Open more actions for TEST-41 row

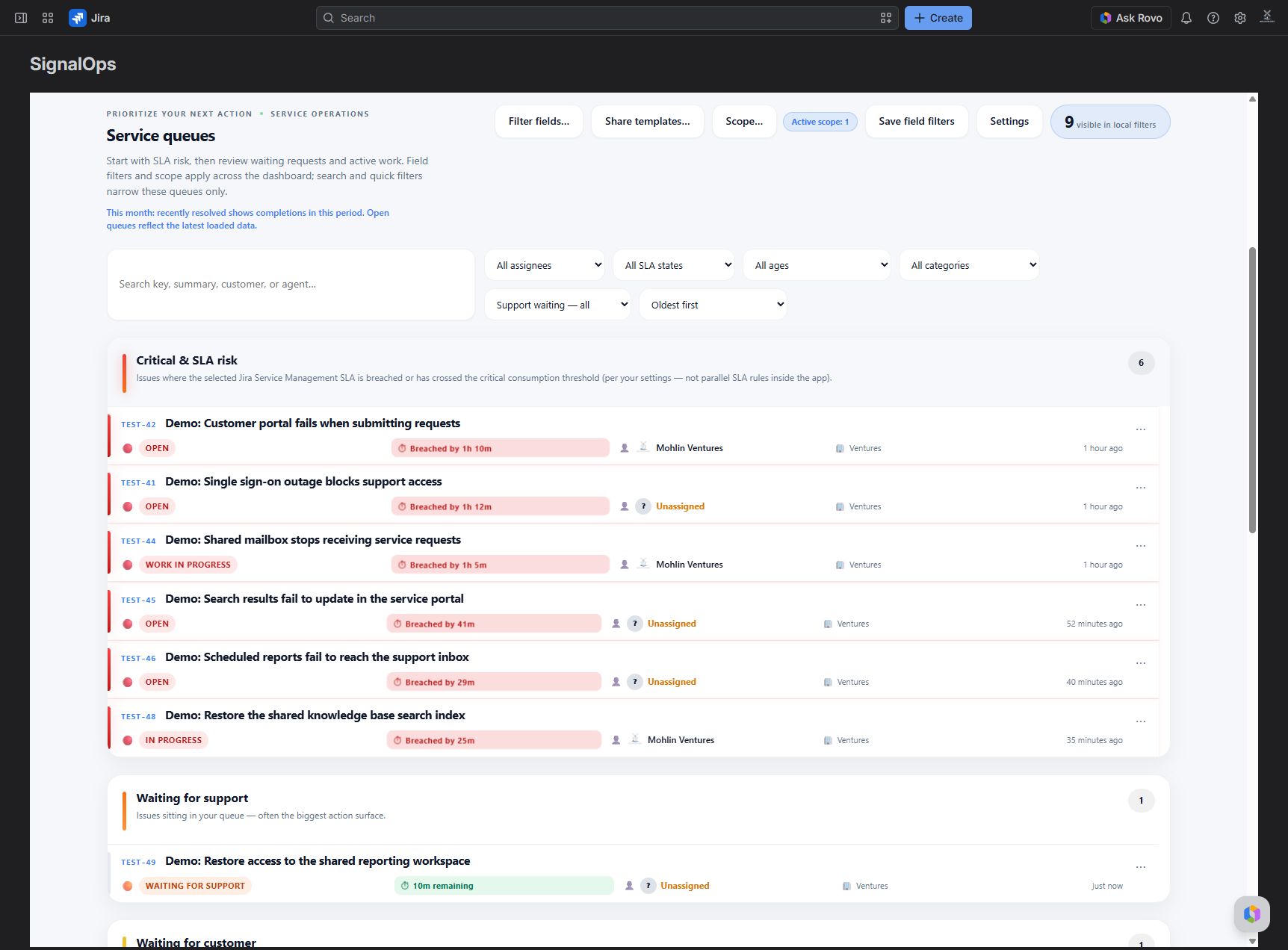[x=1141, y=488]
